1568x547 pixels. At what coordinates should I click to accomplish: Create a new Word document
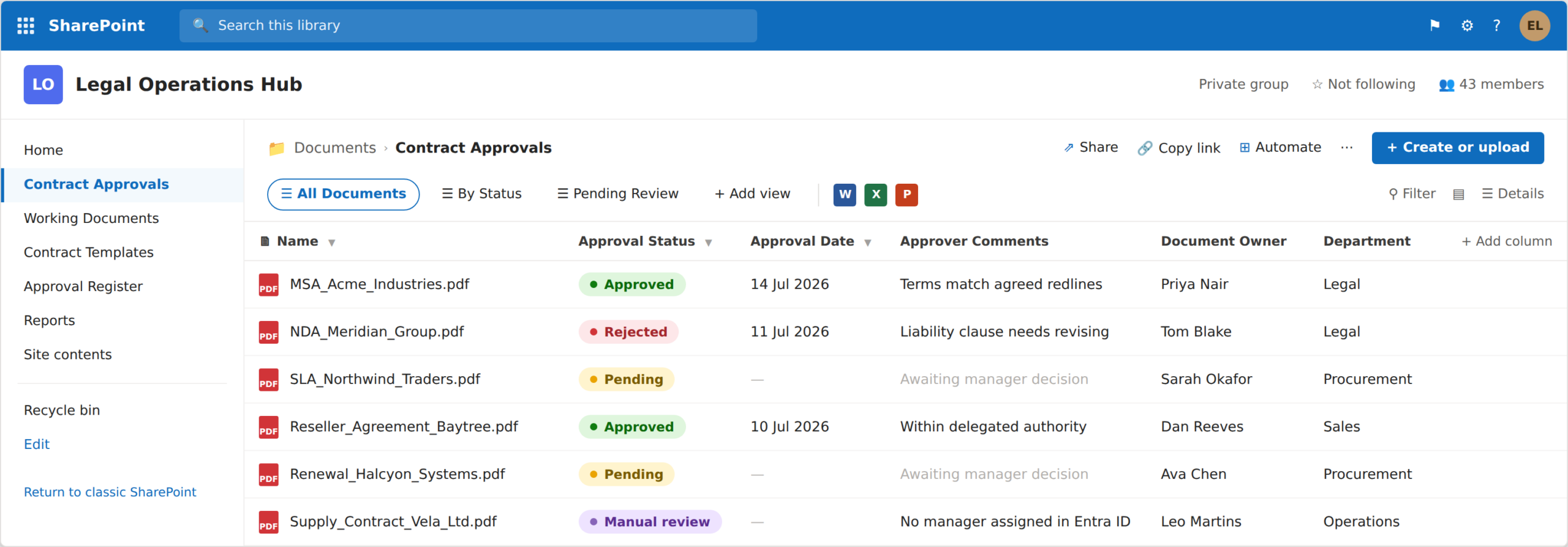pyautogui.click(x=845, y=195)
